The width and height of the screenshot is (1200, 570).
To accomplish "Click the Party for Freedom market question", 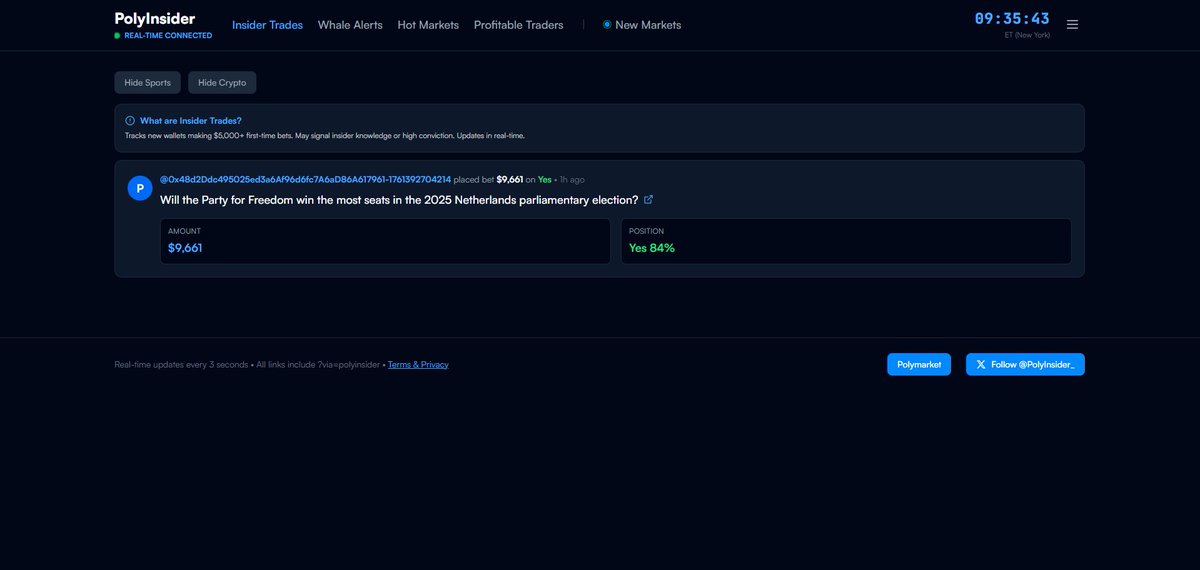I will 399,200.
